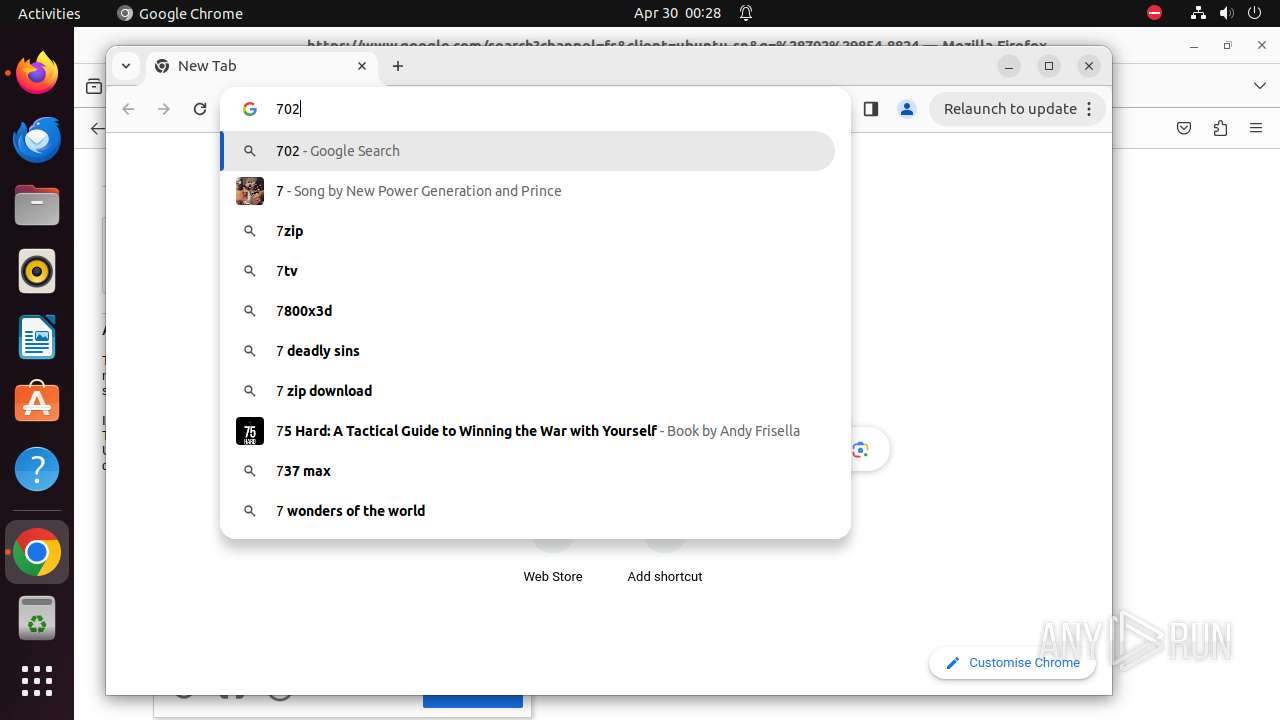The width and height of the screenshot is (1280, 720).
Task: Choose the '7 zip download' suggestion
Action: pos(528,391)
